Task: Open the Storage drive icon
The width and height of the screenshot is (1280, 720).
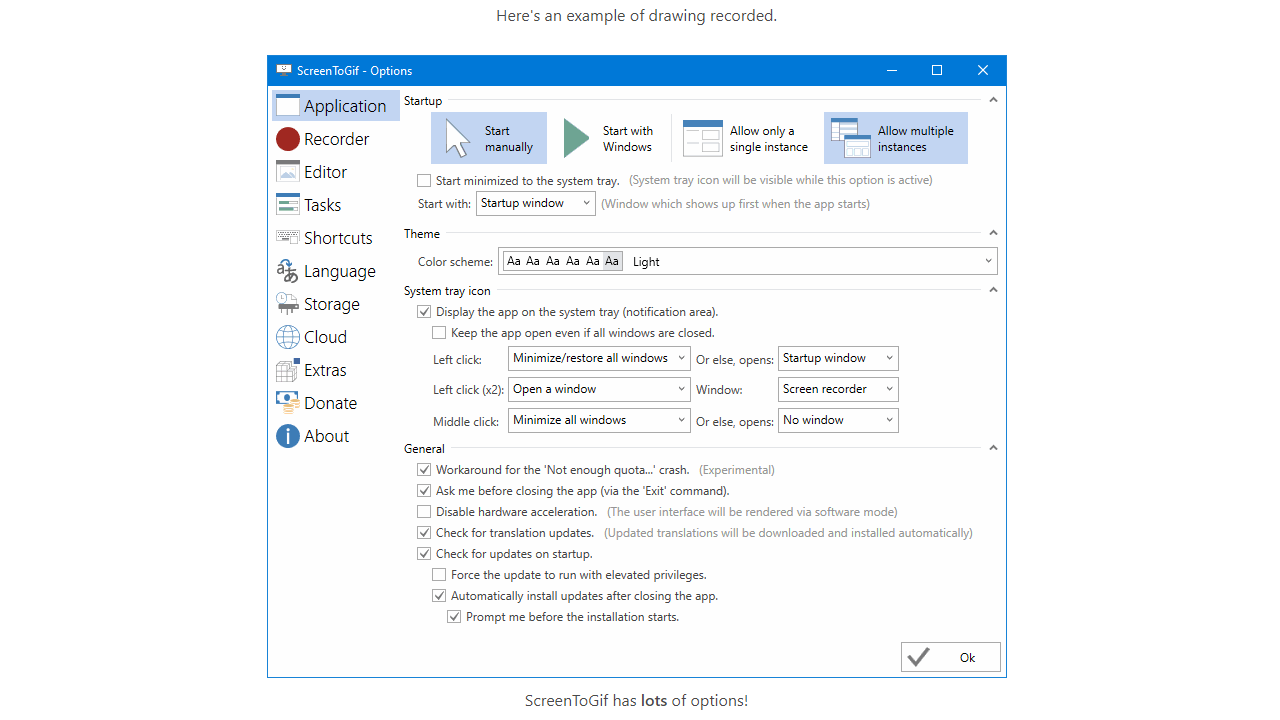Action: pos(288,304)
